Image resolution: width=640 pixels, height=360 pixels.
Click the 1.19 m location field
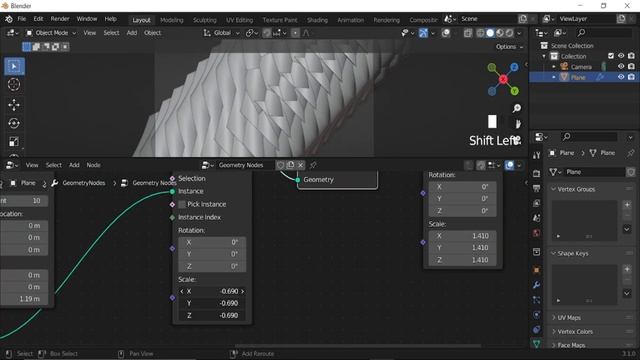[x=24, y=299]
